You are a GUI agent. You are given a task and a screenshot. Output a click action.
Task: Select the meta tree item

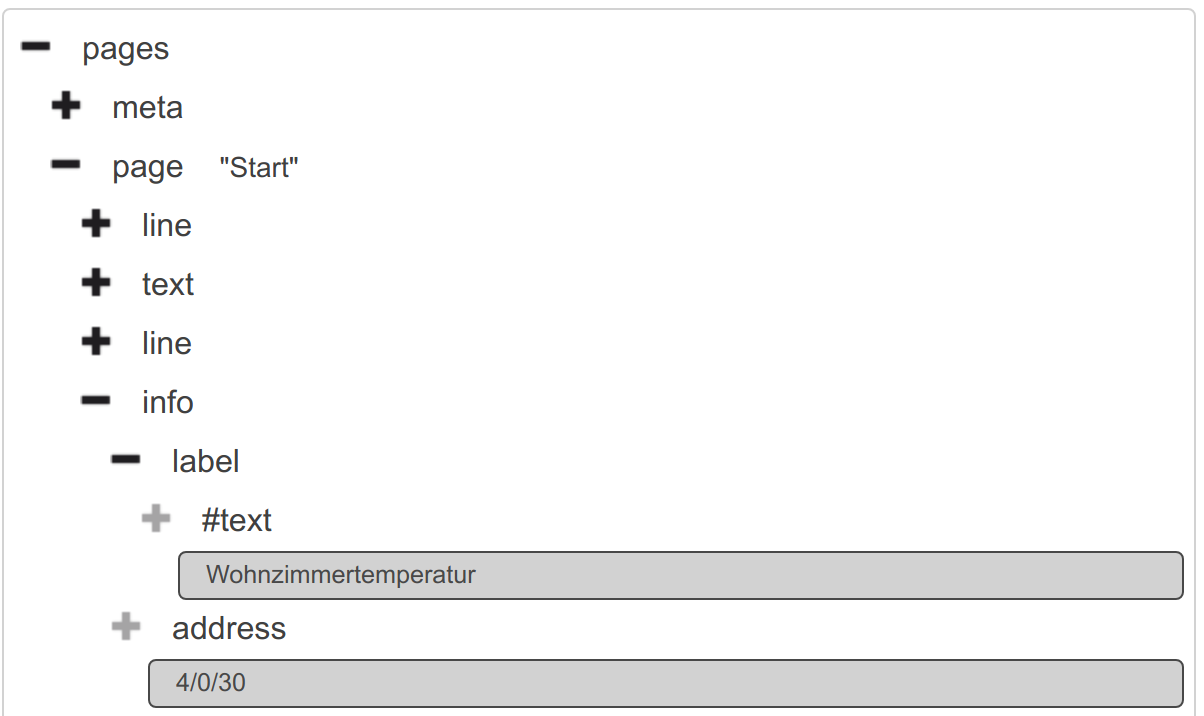(147, 108)
